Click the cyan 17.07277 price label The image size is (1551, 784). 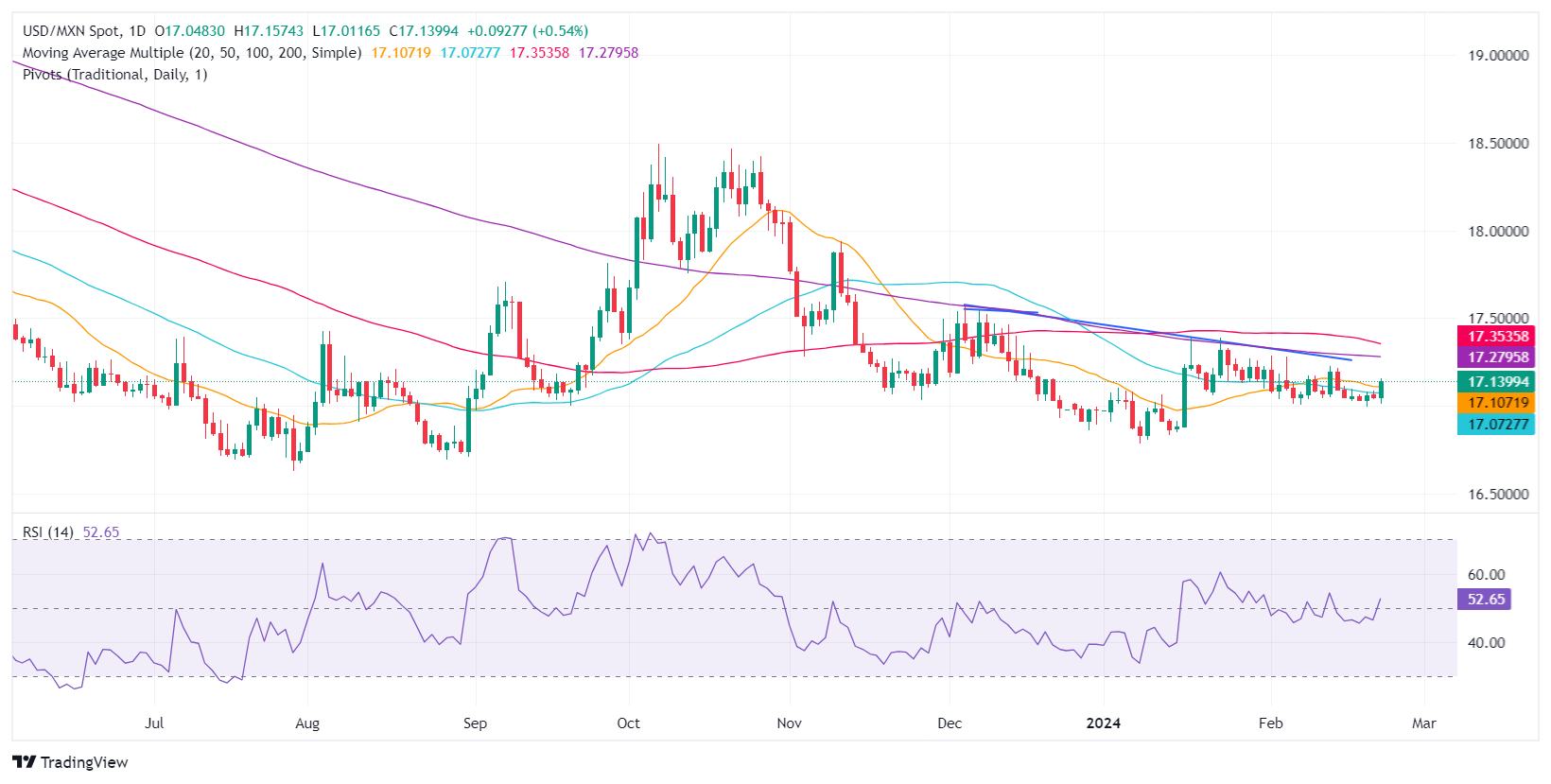(1498, 425)
